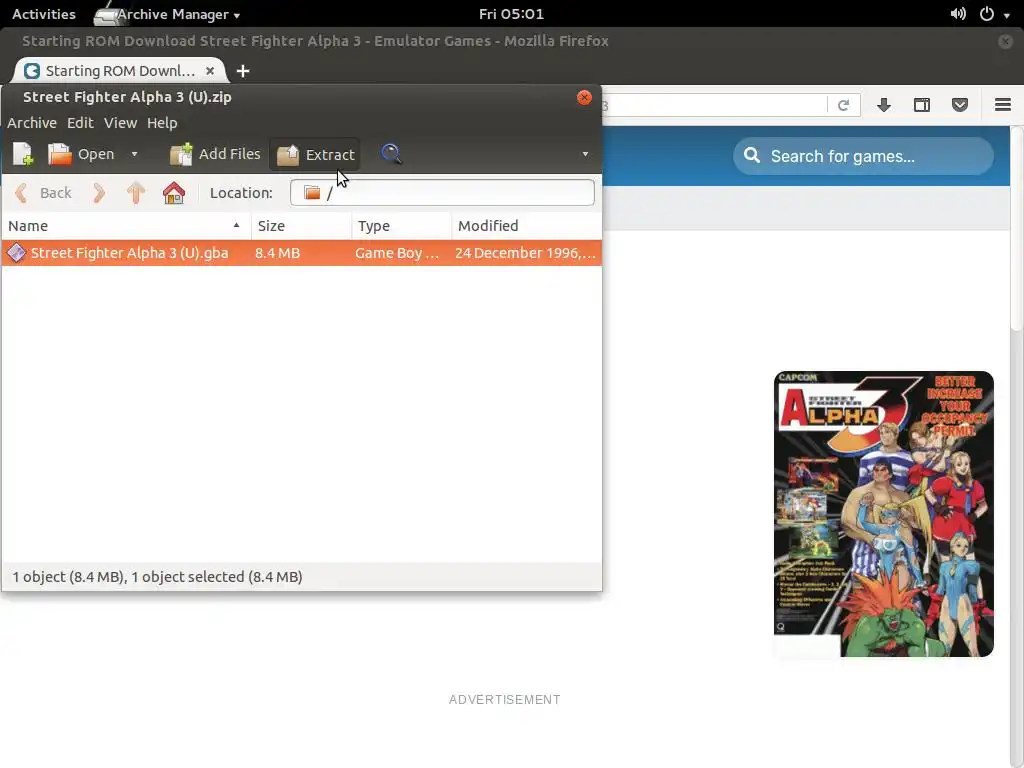
Task: Click the 24 December 1996 modified cell
Action: pyautogui.click(x=526, y=253)
